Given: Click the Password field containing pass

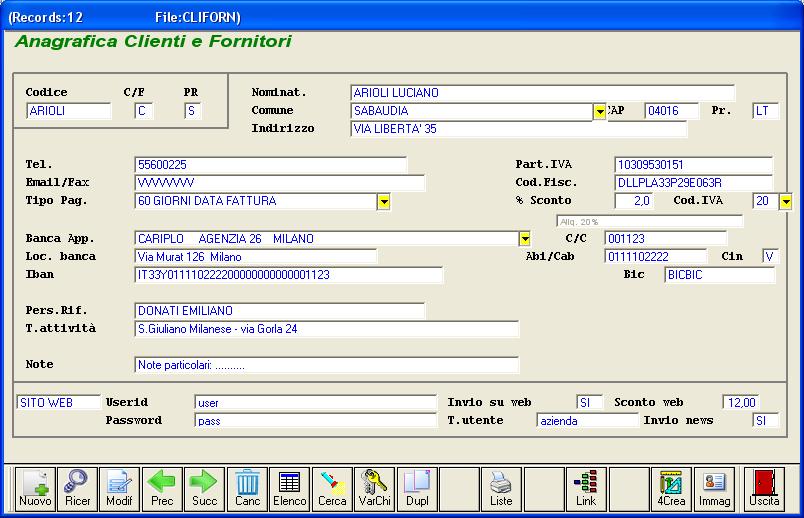Looking at the screenshot, I should coord(315,421).
